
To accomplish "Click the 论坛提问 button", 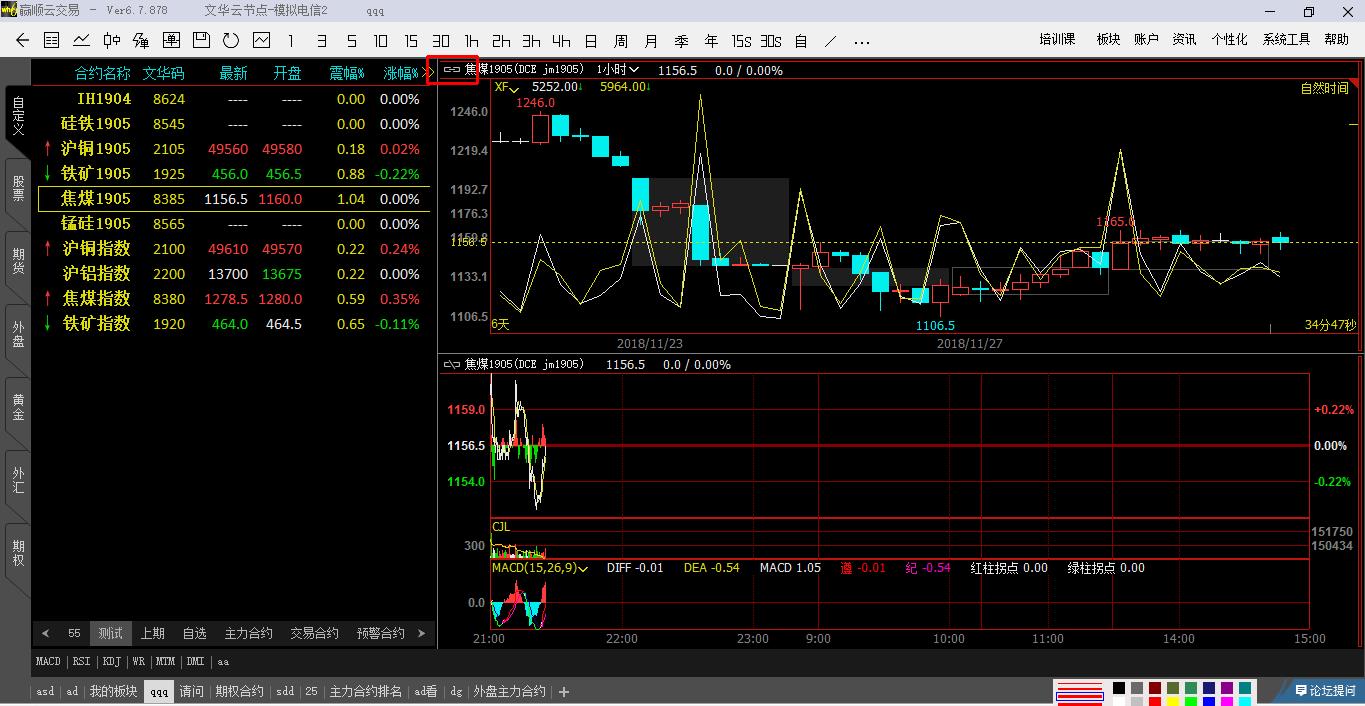I will pyautogui.click(x=1326, y=691).
